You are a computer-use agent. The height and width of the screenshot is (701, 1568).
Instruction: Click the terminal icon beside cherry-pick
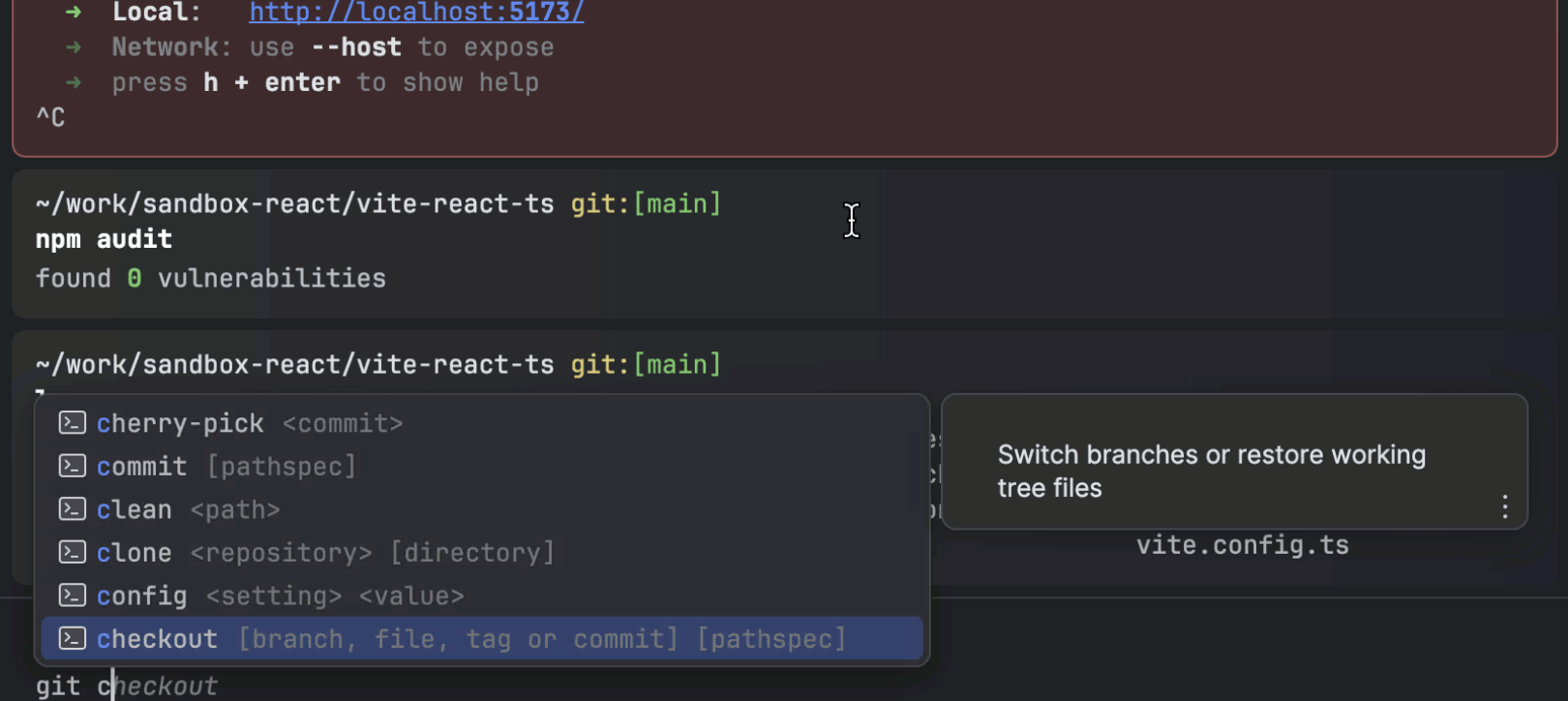(x=73, y=423)
